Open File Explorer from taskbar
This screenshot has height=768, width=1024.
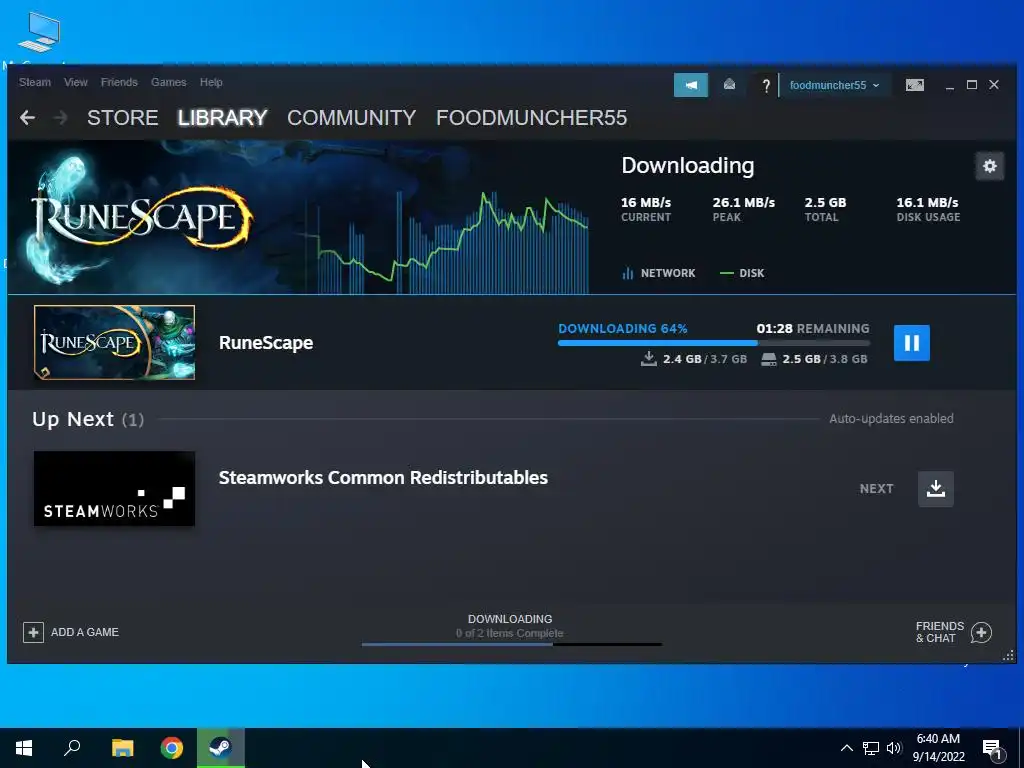(x=122, y=748)
